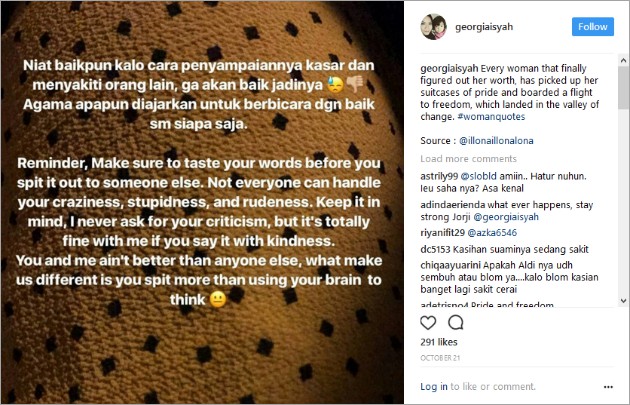Open riyanifit29 commenter profile

click(442, 233)
